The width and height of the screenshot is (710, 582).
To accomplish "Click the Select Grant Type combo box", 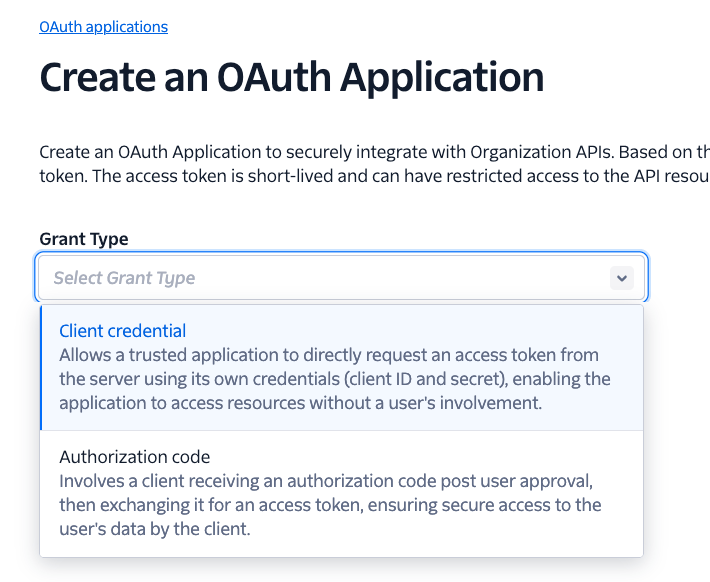I will coord(341,278).
